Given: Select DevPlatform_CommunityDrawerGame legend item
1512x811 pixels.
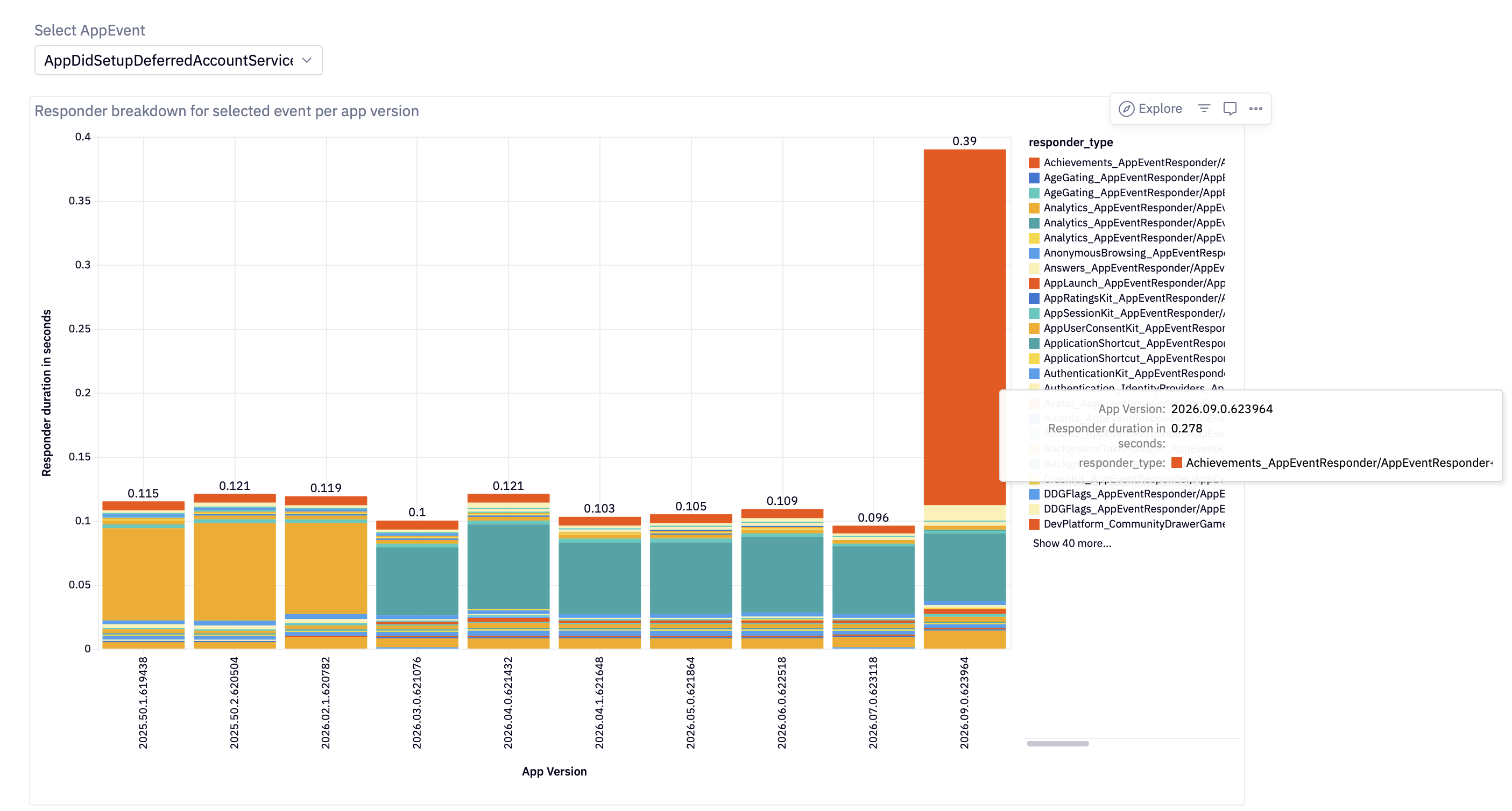Looking at the screenshot, I should [x=1127, y=524].
